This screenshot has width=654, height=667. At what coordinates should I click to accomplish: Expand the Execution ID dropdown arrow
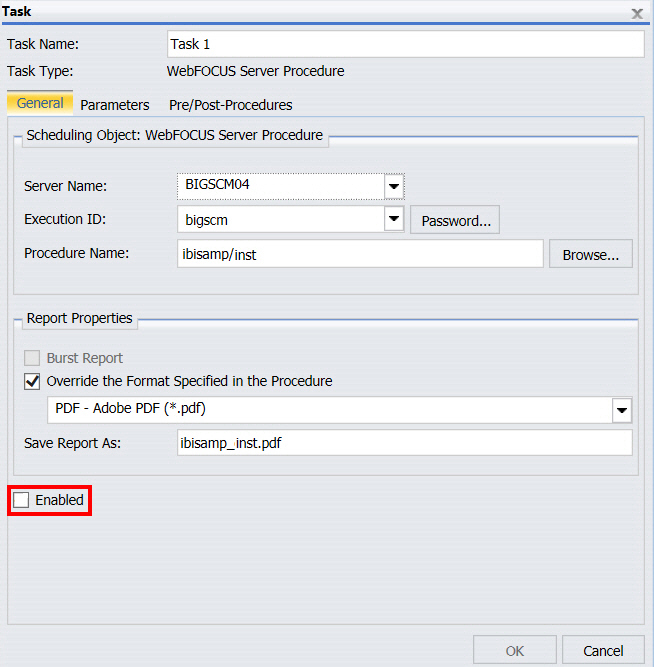click(x=394, y=219)
